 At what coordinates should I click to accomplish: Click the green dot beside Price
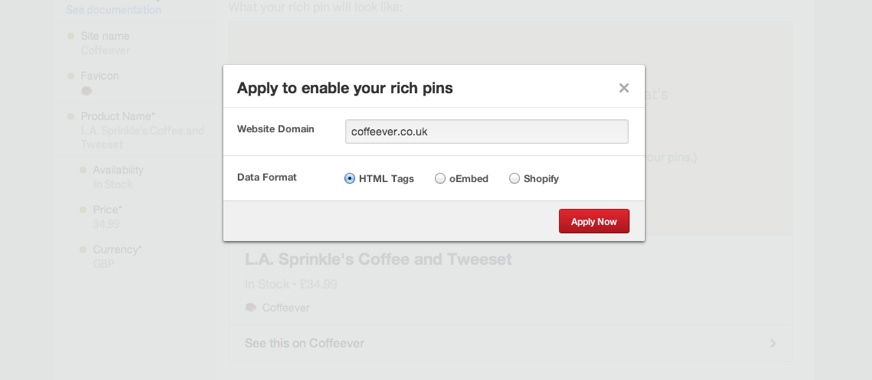pos(83,210)
